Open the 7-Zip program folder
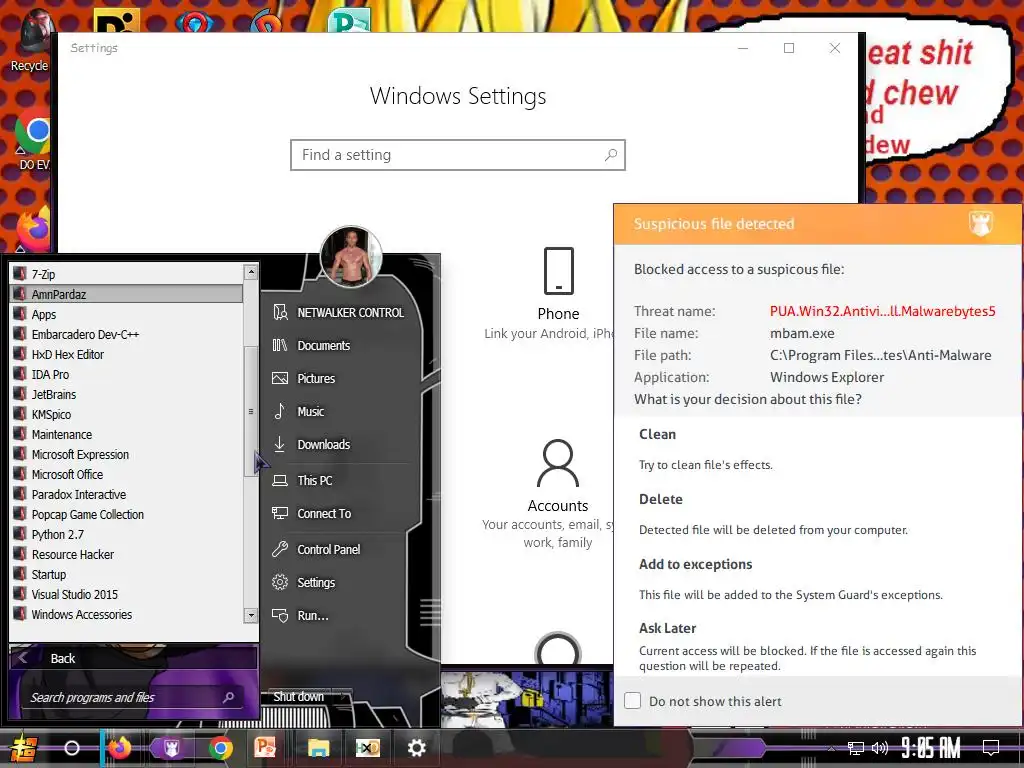The image size is (1024, 768). 126,274
